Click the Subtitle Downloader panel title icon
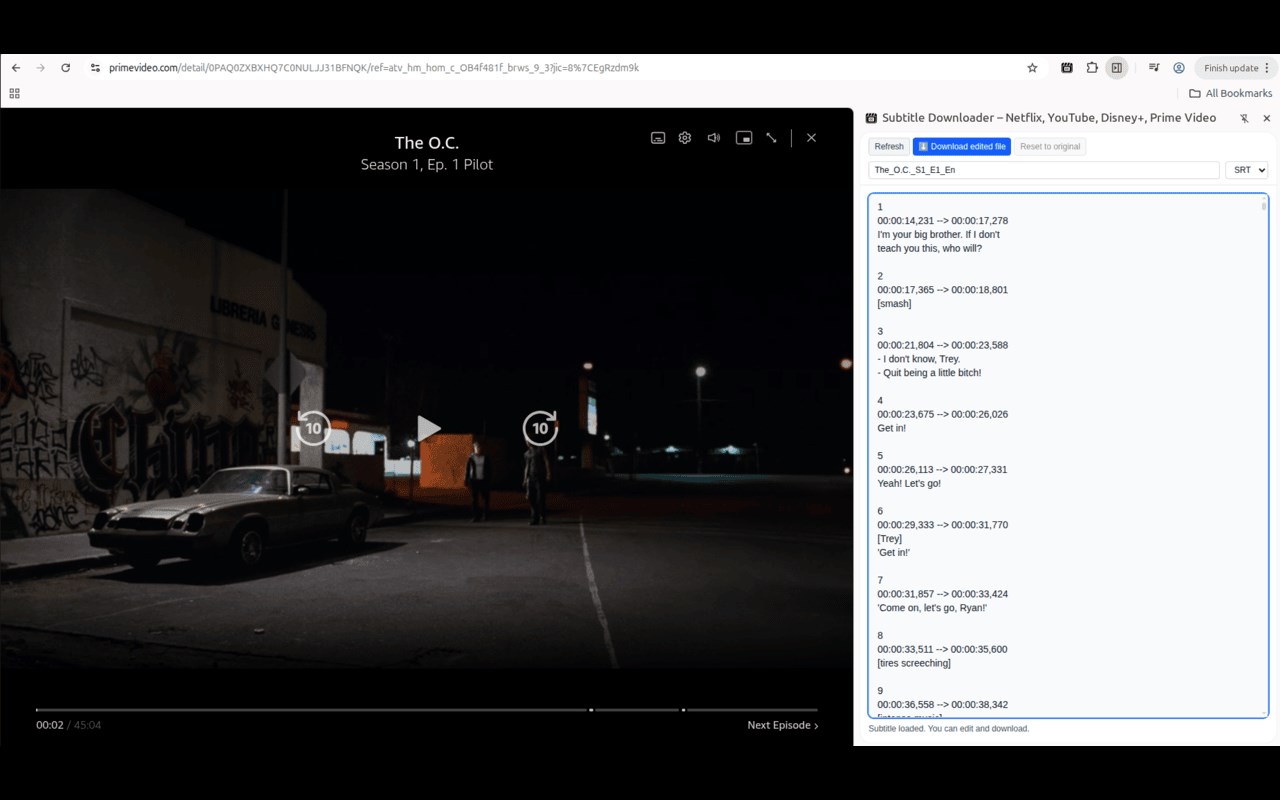This screenshot has width=1280, height=800. (x=871, y=118)
